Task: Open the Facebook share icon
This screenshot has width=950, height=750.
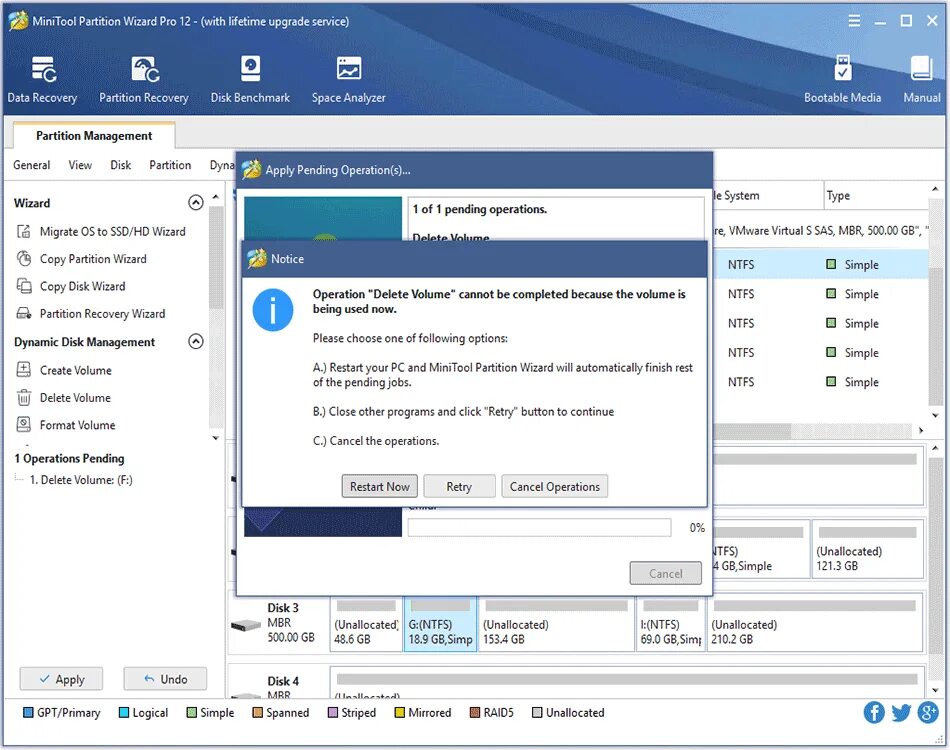Action: click(x=874, y=712)
